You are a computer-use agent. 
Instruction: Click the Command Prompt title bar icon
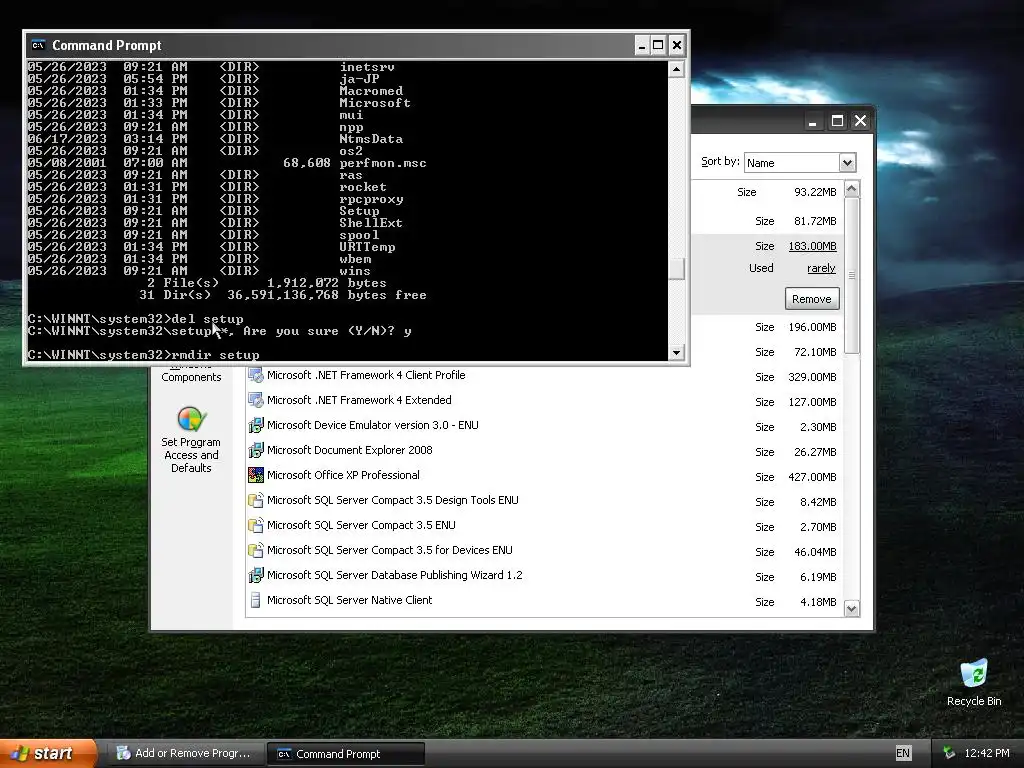[x=39, y=45]
